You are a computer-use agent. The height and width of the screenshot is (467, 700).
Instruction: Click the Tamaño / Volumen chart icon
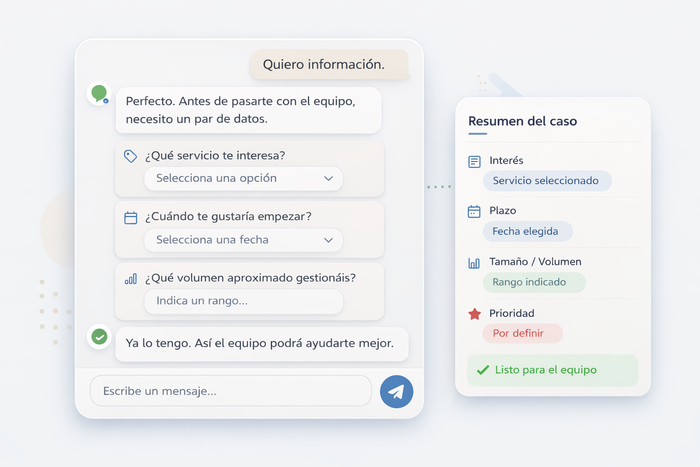pos(474,263)
